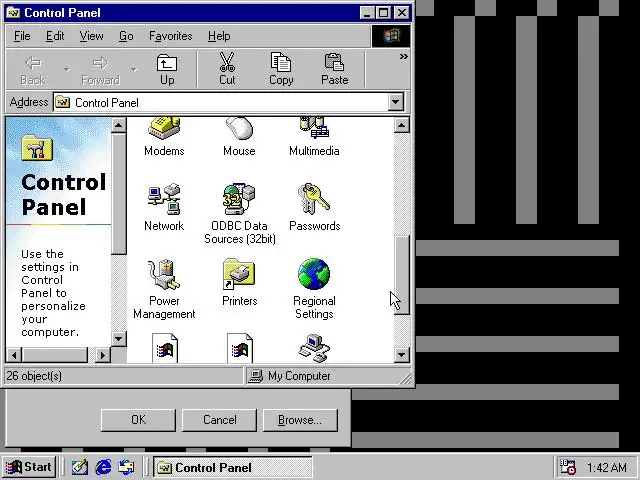Click the Paste clipboard toolbar button
The width and height of the screenshot is (640, 480).
(x=334, y=69)
